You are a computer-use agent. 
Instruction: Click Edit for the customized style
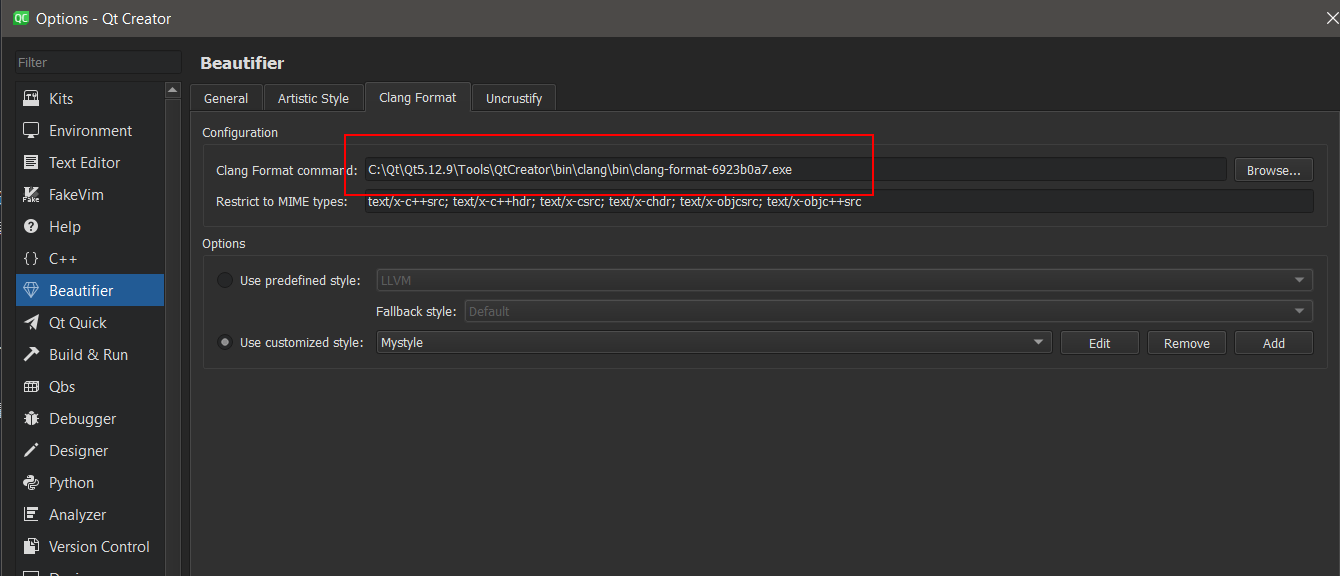click(1099, 343)
